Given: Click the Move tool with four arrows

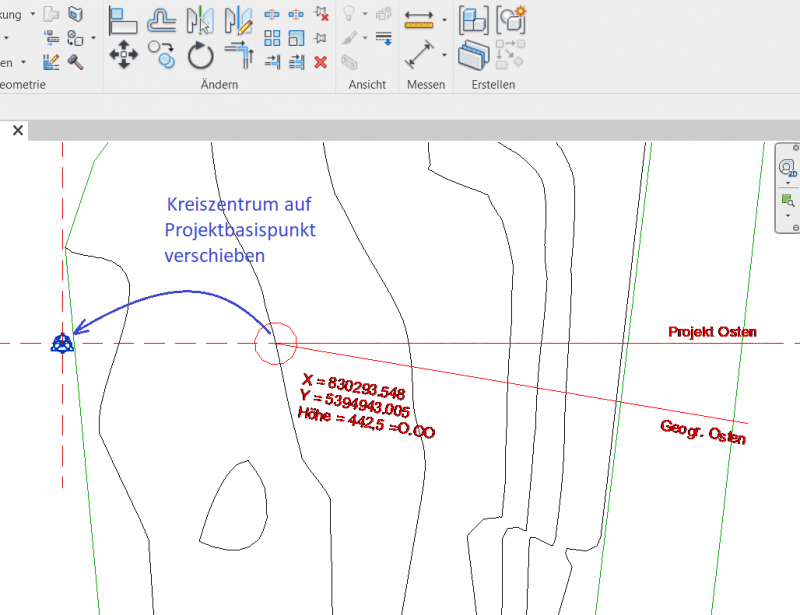Looking at the screenshot, I should click(x=123, y=55).
